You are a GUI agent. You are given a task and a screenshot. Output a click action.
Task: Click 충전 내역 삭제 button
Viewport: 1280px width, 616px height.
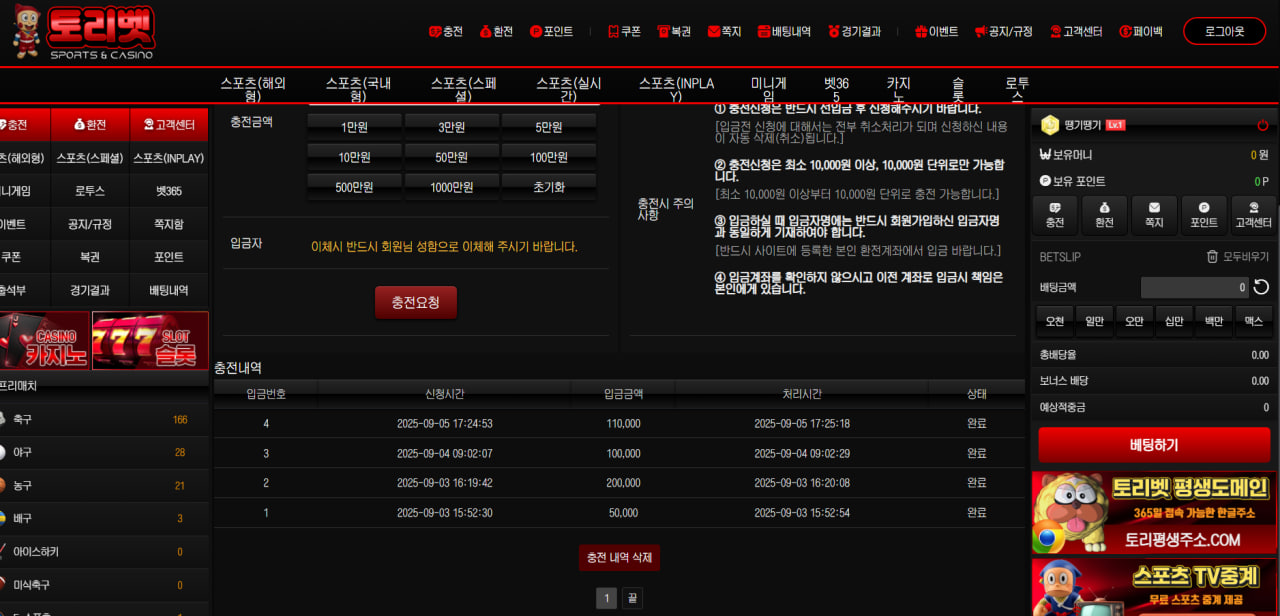tap(619, 557)
